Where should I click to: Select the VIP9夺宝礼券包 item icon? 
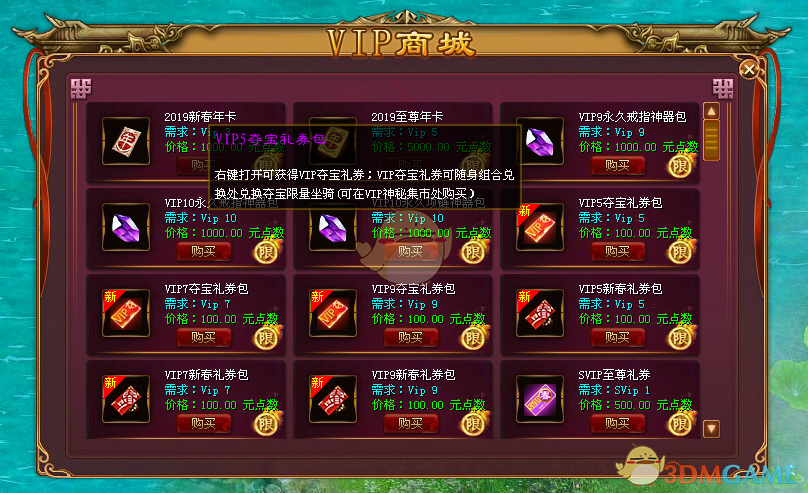[333, 313]
